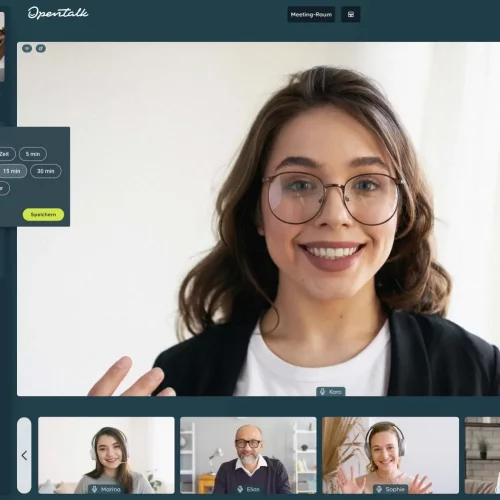Image resolution: width=500 pixels, height=500 pixels.
Task: Select the 5 min duration option
Action: click(x=33, y=154)
